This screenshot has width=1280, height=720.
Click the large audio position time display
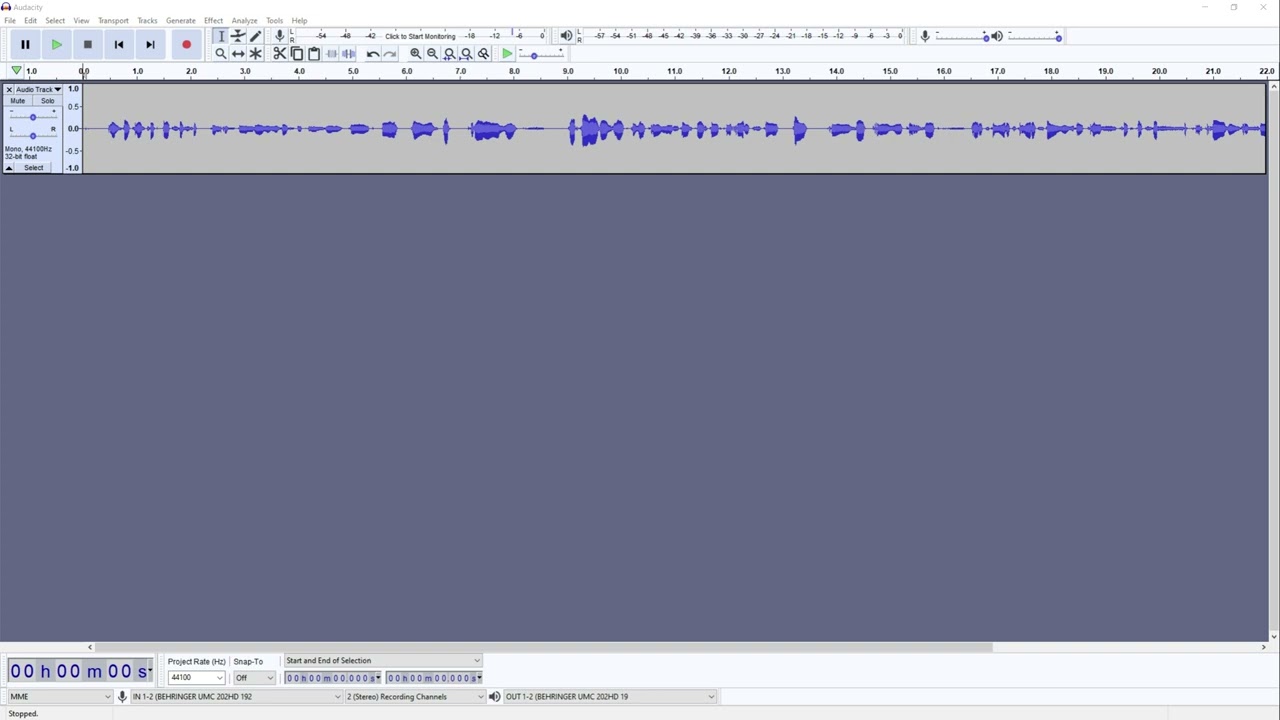click(80, 671)
